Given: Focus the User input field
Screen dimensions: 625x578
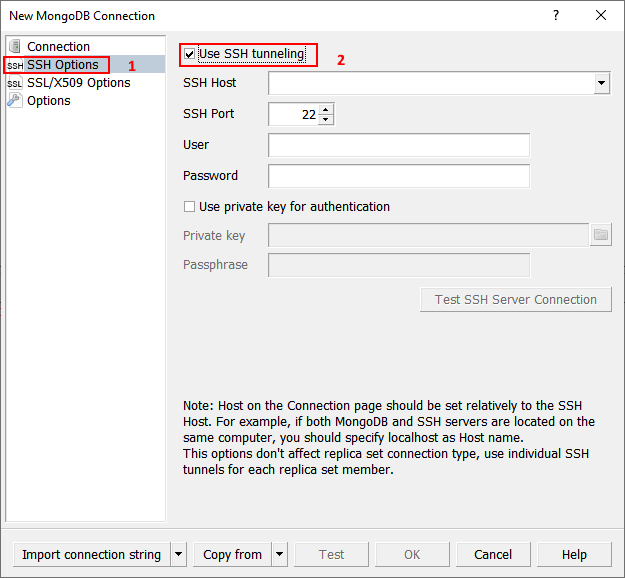Looking at the screenshot, I should pos(399,145).
